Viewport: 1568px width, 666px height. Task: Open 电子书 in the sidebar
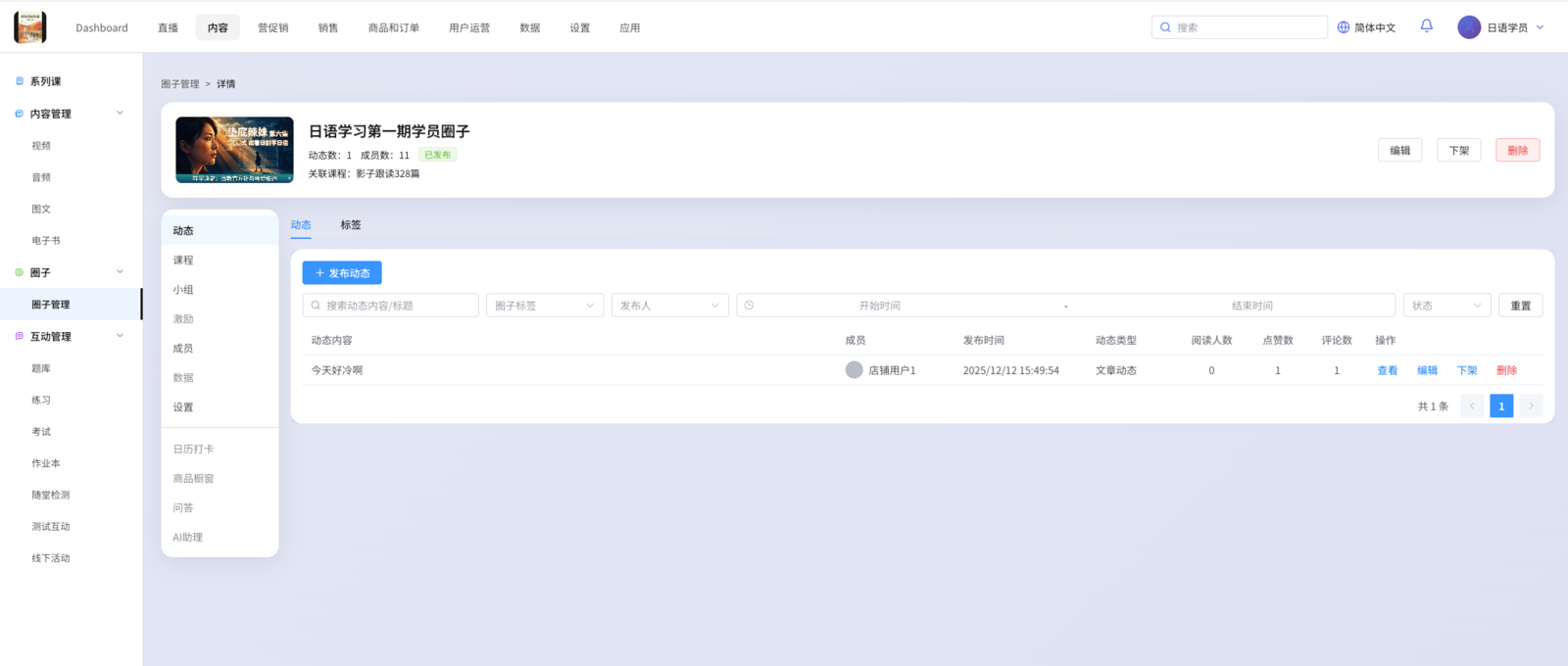[46, 241]
